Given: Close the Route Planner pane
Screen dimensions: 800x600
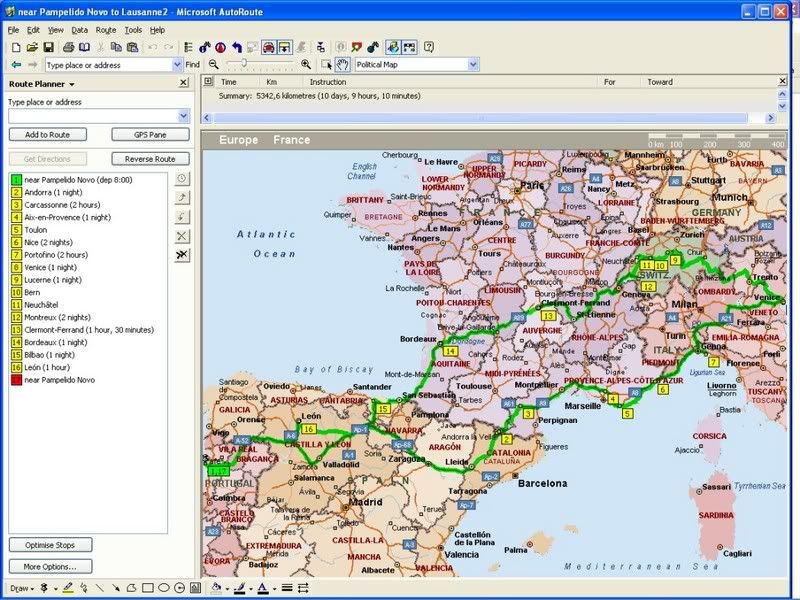Looking at the screenshot, I should point(184,83).
